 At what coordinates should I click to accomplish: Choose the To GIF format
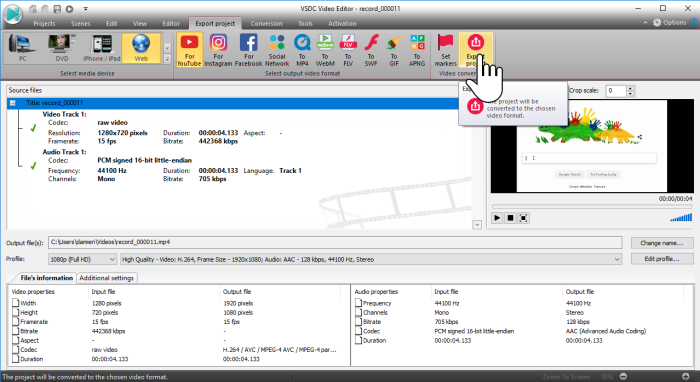coord(394,50)
